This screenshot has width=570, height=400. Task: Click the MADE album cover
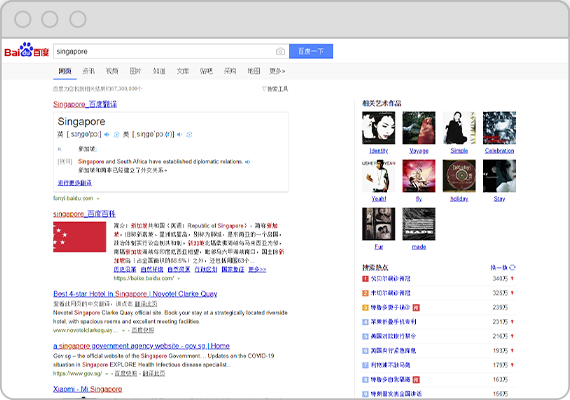(419, 224)
